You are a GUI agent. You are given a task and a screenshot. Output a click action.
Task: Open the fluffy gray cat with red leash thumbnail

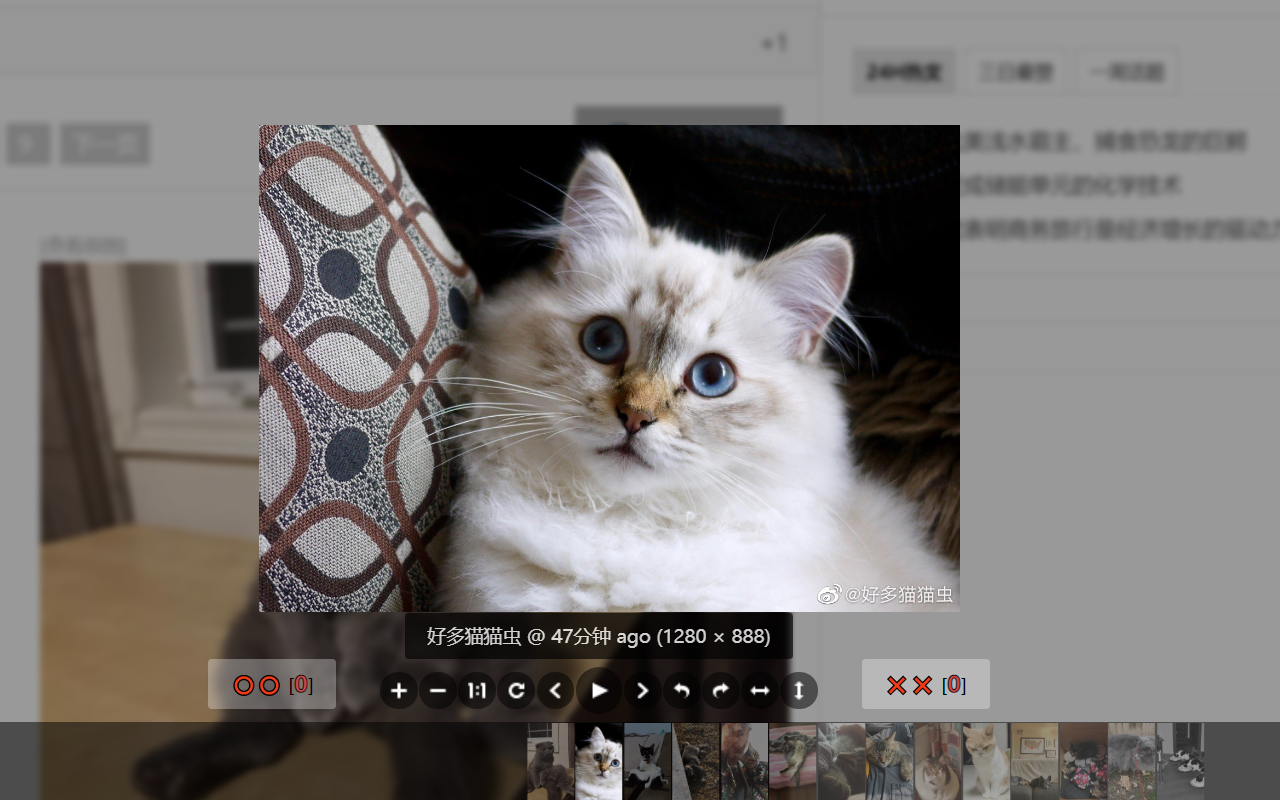(1132, 761)
